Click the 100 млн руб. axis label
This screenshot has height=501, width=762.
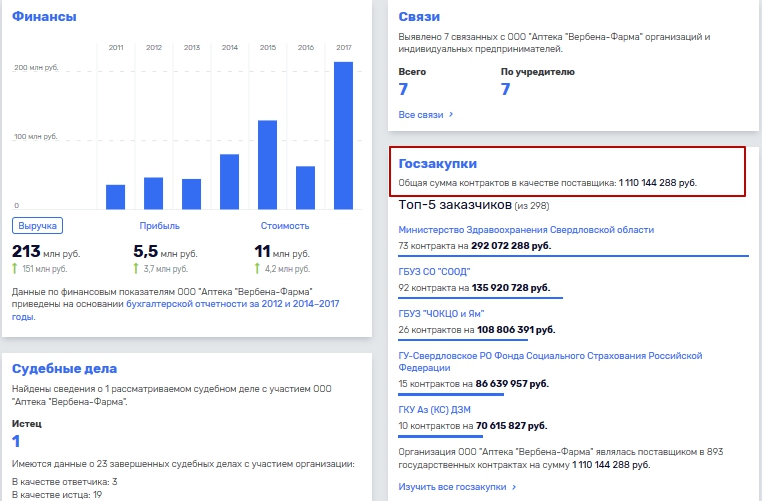pyautogui.click(x=35, y=137)
